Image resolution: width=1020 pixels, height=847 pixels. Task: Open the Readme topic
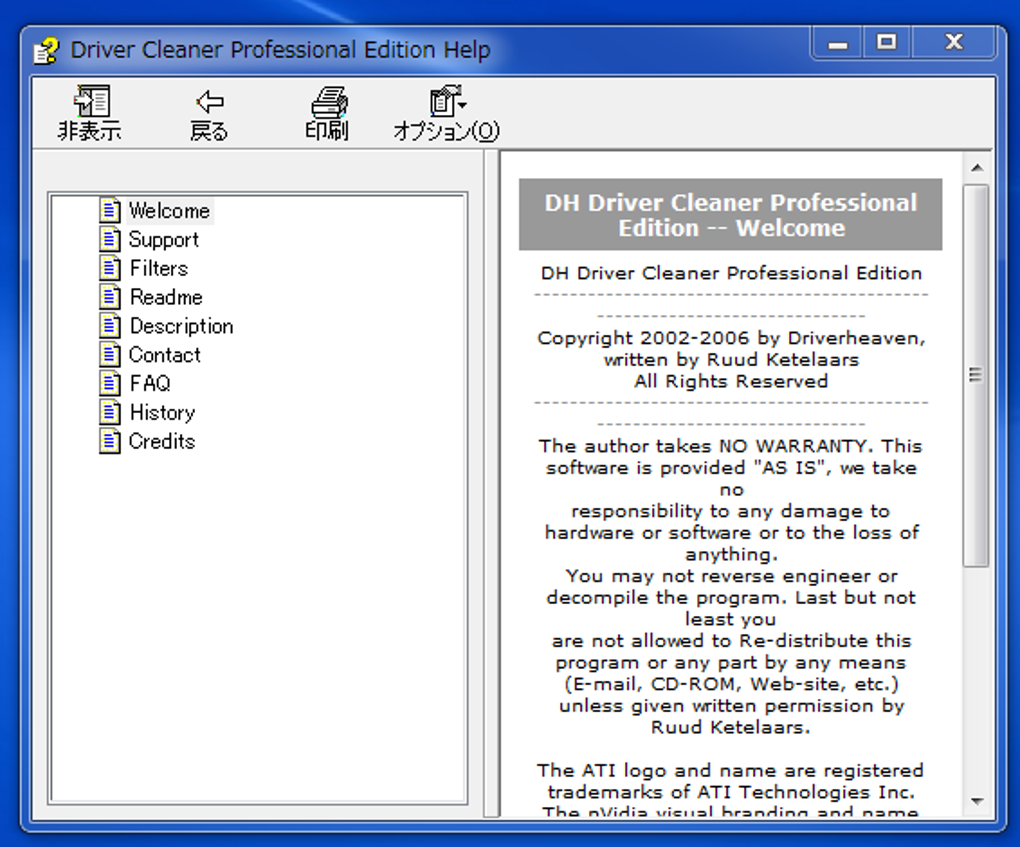tap(167, 297)
